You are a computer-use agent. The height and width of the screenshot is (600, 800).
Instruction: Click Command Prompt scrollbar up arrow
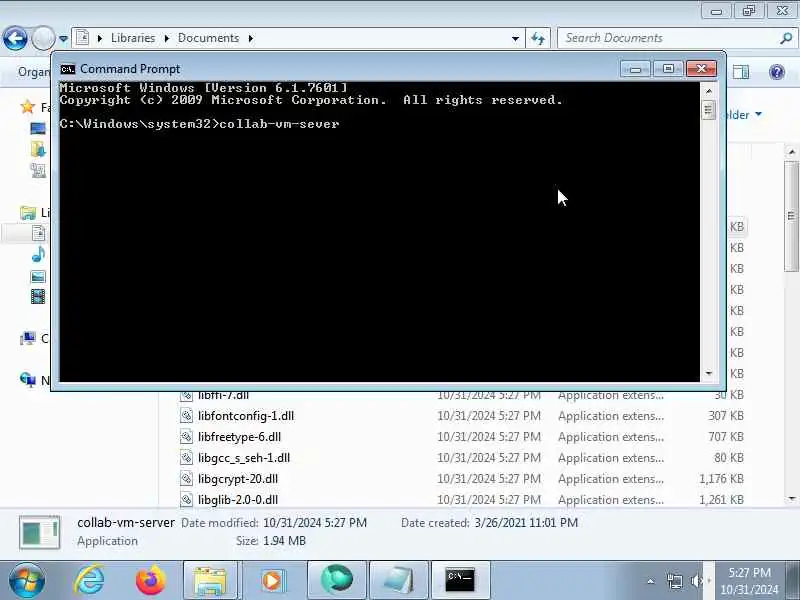pos(708,91)
